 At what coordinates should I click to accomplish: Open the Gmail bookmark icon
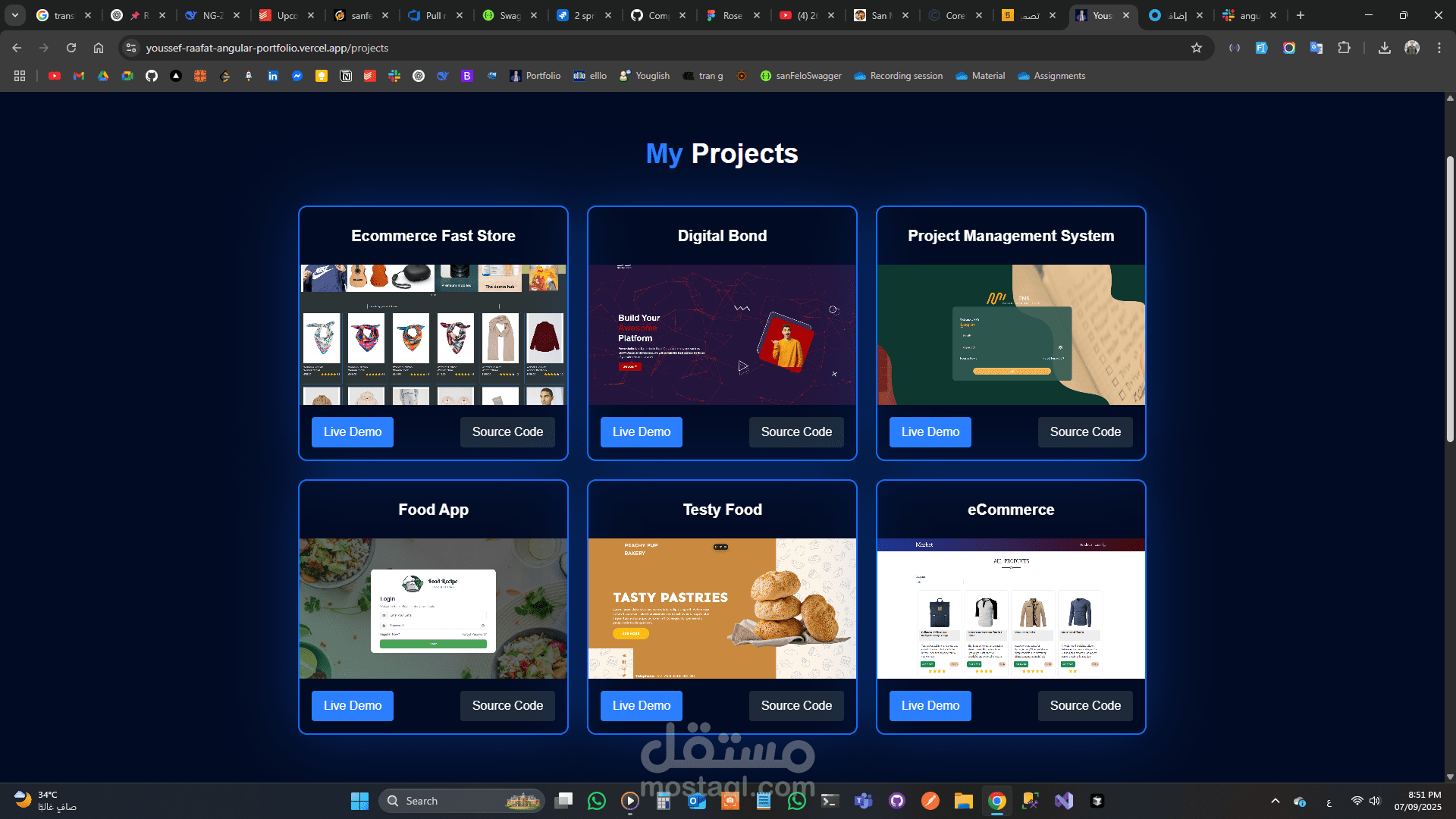[79, 76]
